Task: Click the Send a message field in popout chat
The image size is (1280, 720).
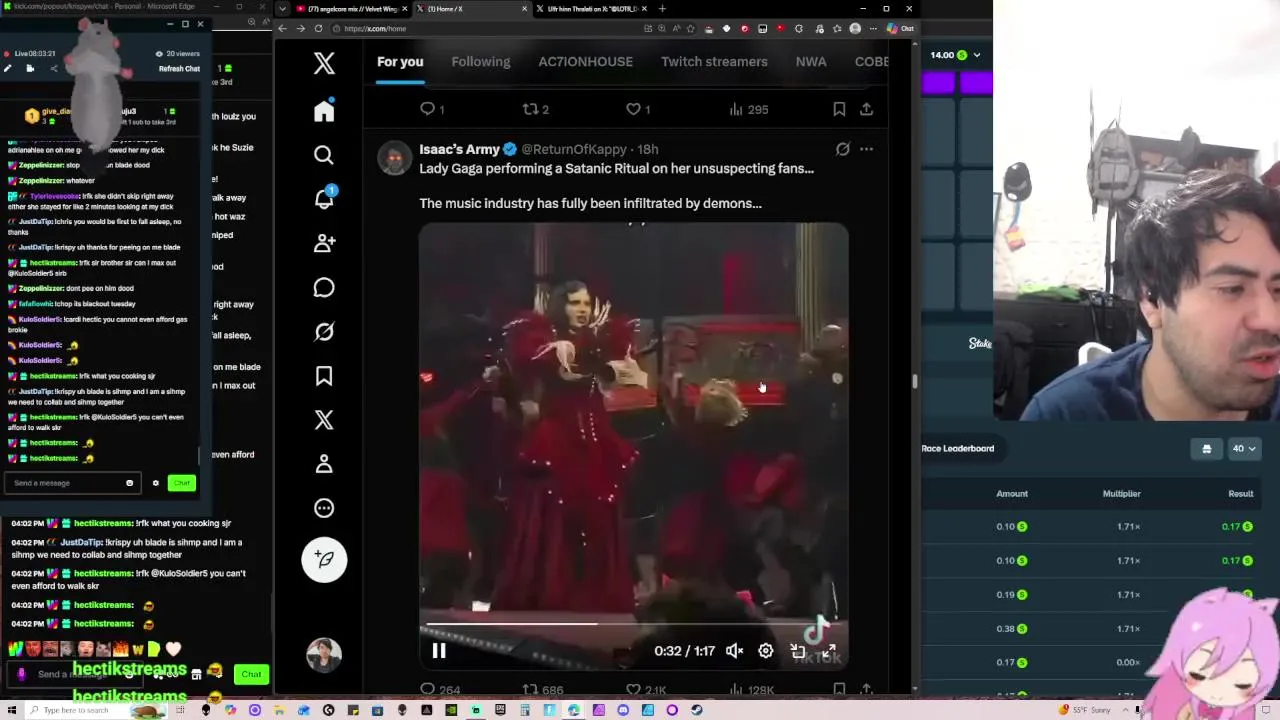Action: (70, 483)
